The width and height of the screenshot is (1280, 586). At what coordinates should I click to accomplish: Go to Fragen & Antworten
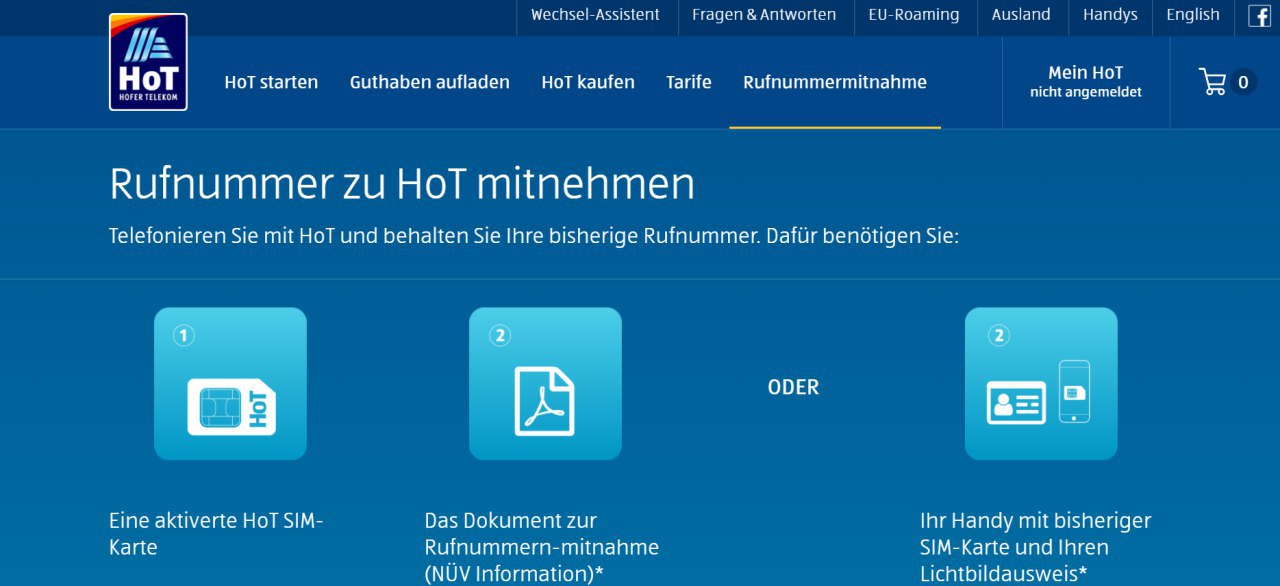764,15
